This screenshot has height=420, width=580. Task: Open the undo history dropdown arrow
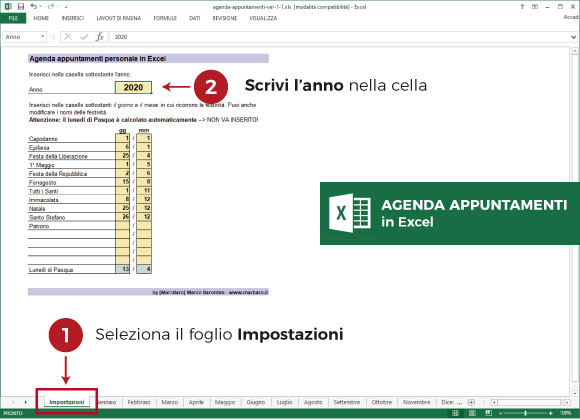40,7
